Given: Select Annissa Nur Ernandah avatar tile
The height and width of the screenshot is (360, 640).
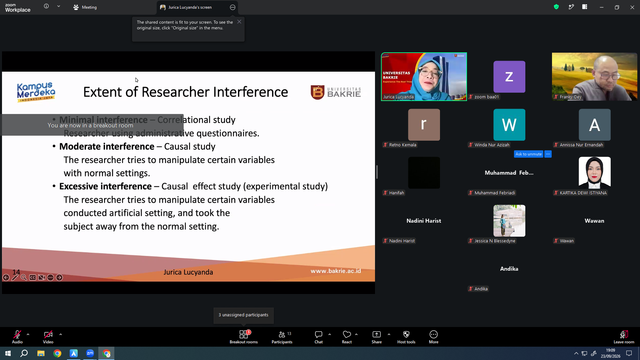Looking at the screenshot, I should [x=594, y=124].
